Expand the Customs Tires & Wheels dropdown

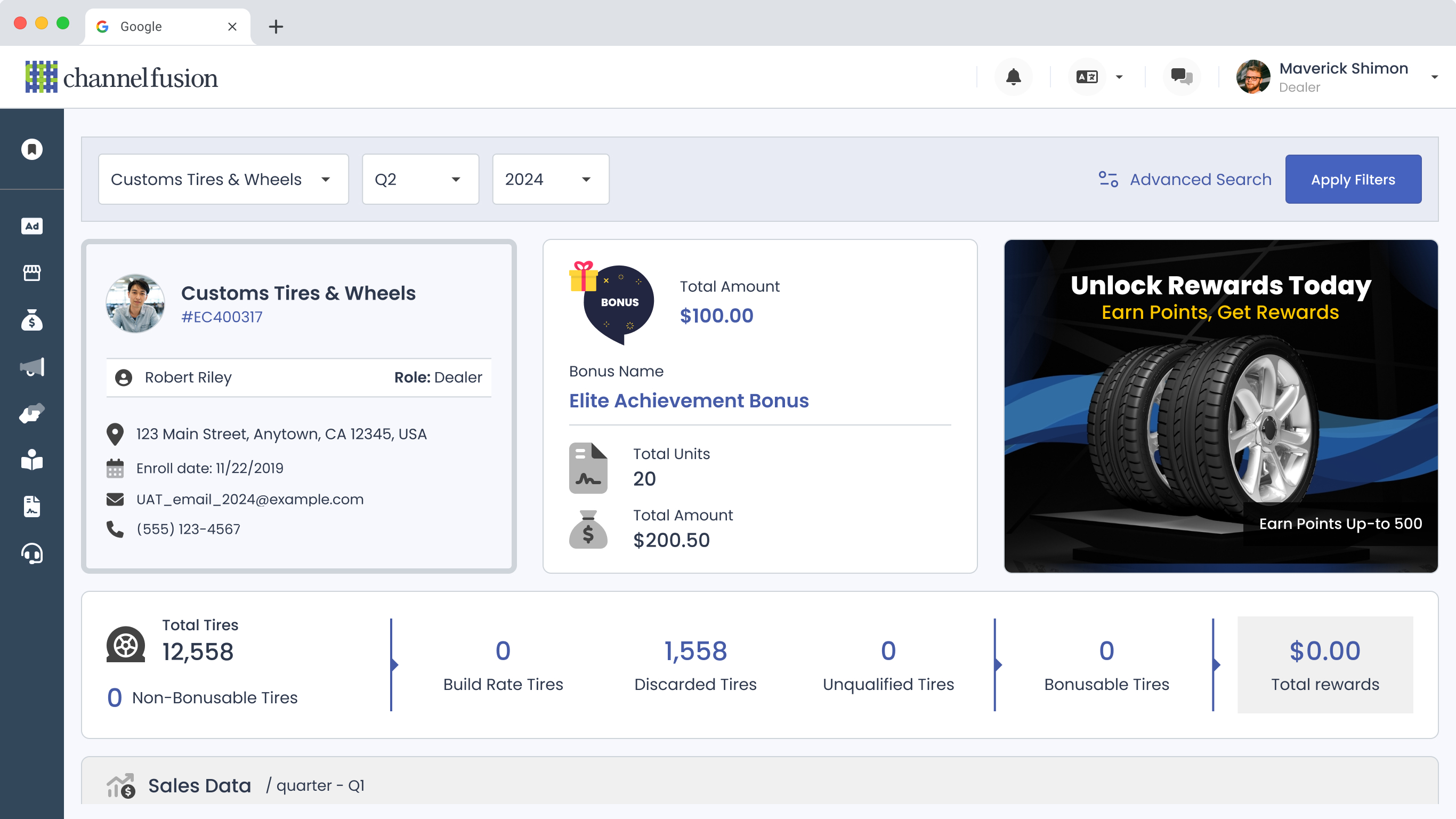coord(223,179)
